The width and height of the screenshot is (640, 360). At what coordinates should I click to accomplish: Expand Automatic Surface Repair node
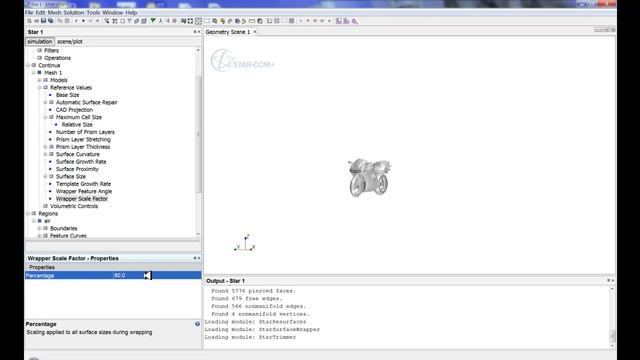coord(45,102)
